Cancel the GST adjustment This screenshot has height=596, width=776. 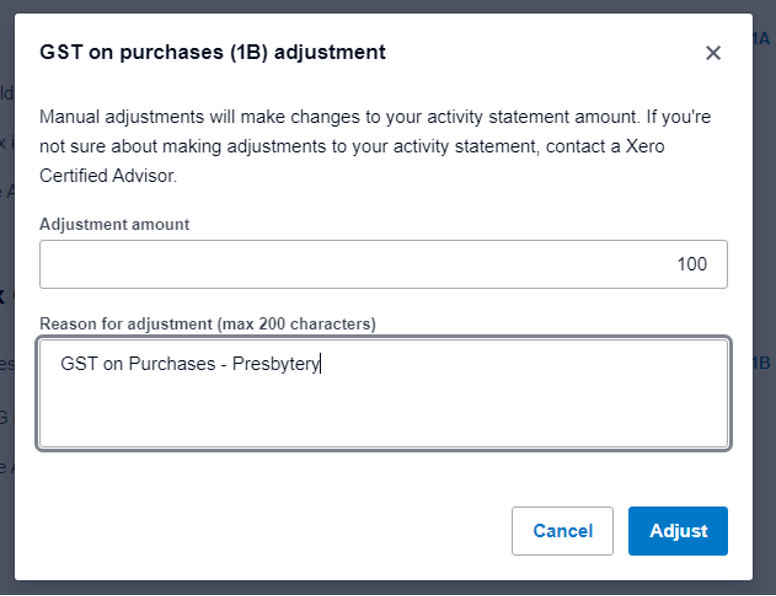pos(562,531)
